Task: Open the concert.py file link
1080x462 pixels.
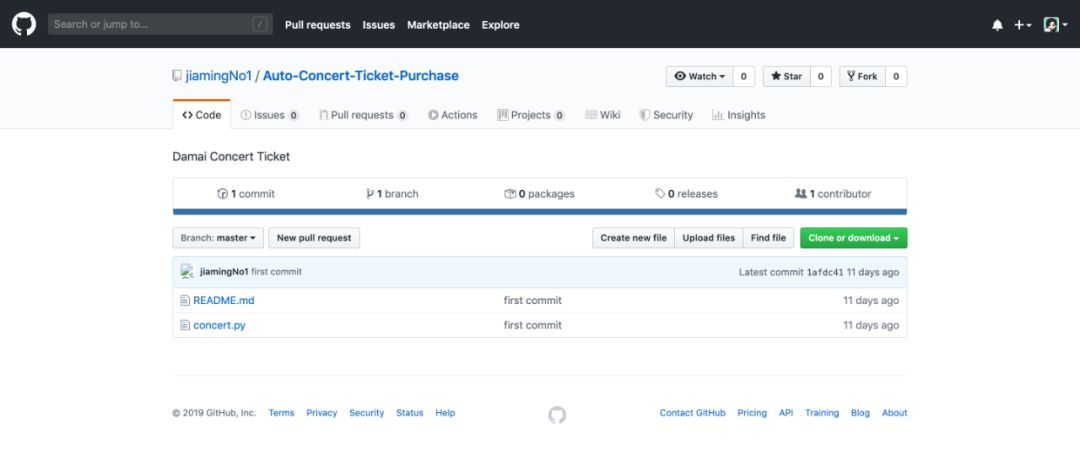Action: tap(219, 326)
